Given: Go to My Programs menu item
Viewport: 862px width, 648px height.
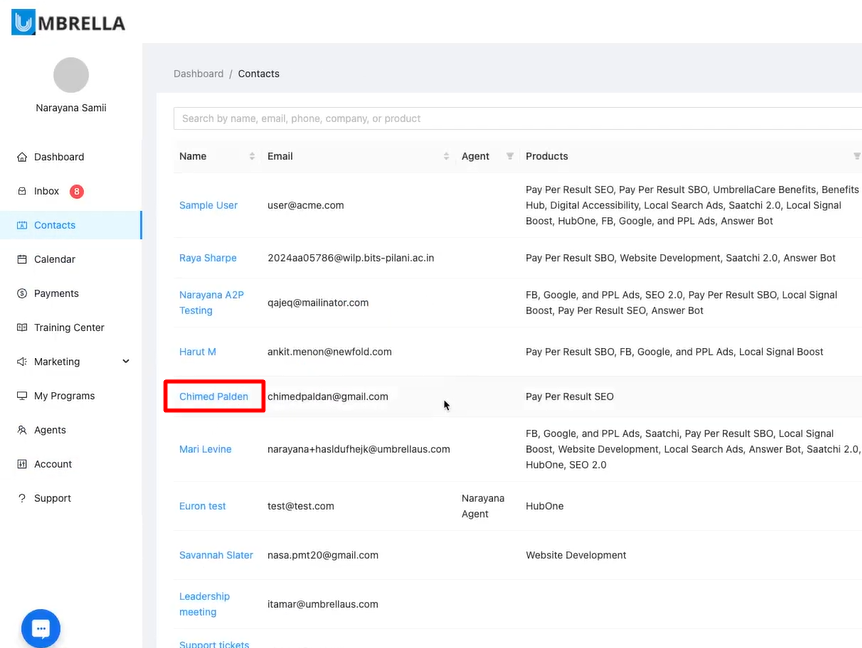Looking at the screenshot, I should (x=64, y=396).
